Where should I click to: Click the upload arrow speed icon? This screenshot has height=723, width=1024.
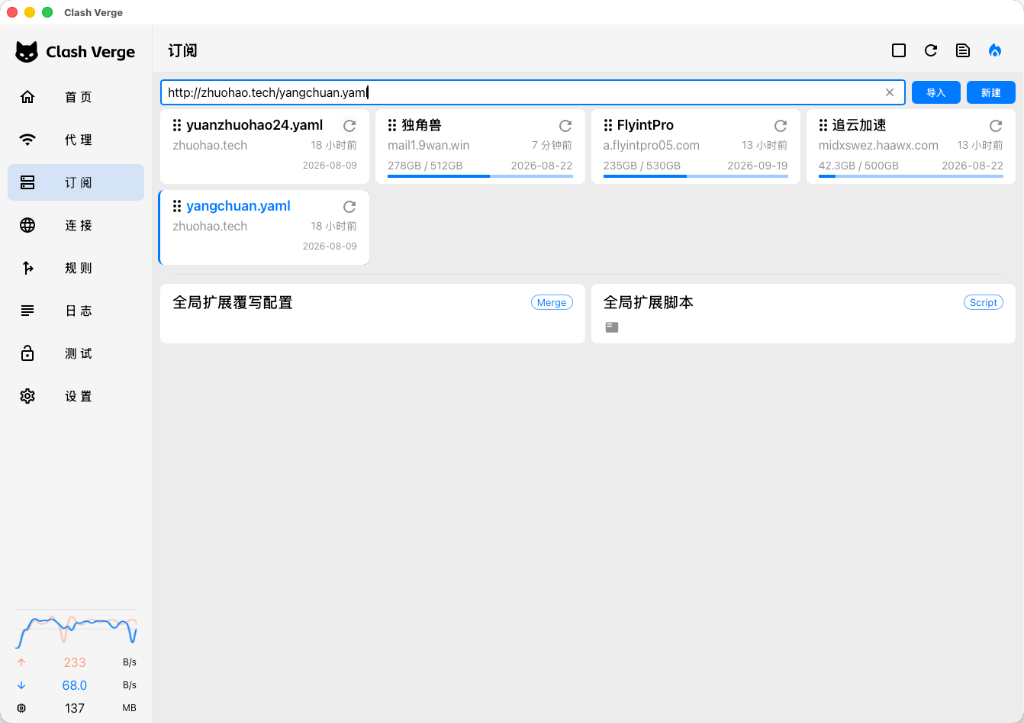click(x=22, y=662)
